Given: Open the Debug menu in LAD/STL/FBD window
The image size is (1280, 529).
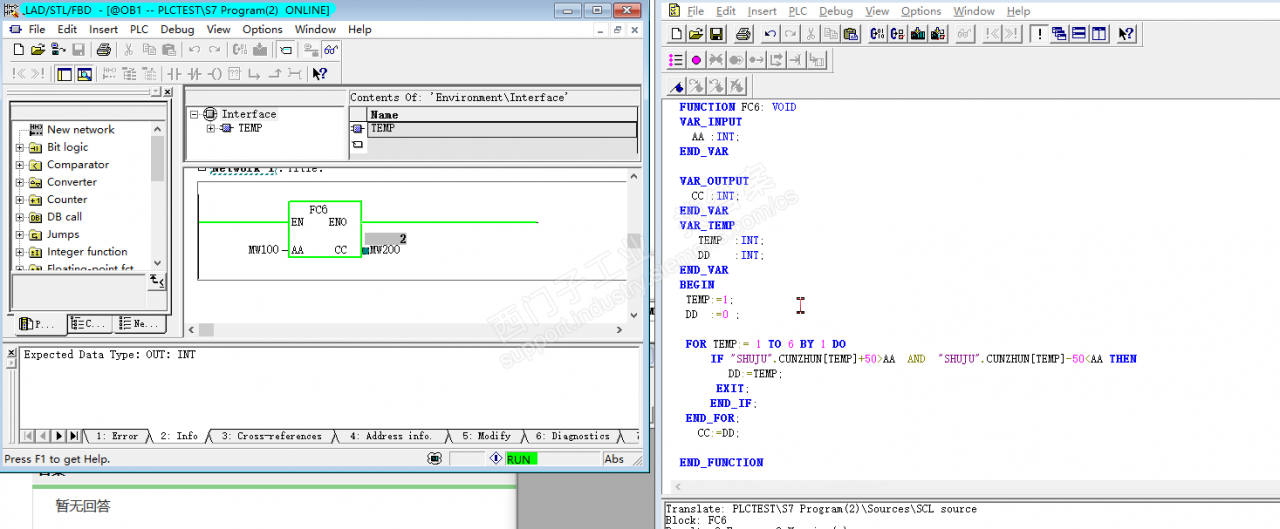Looking at the screenshot, I should click(177, 29).
